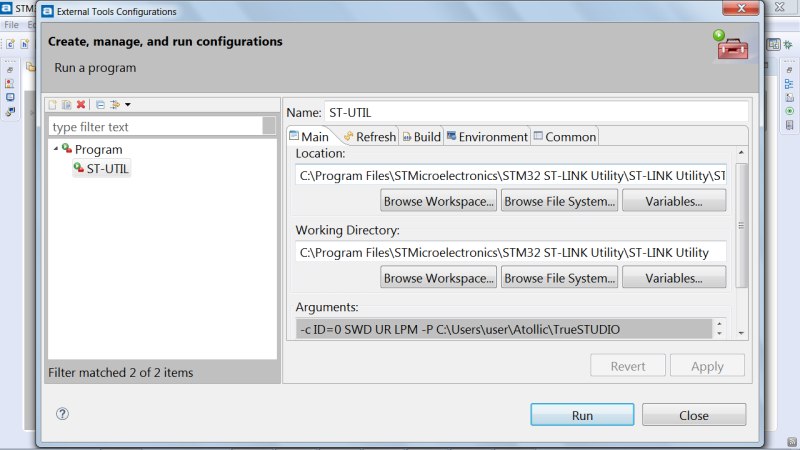Browse File System for the Location

559,201
